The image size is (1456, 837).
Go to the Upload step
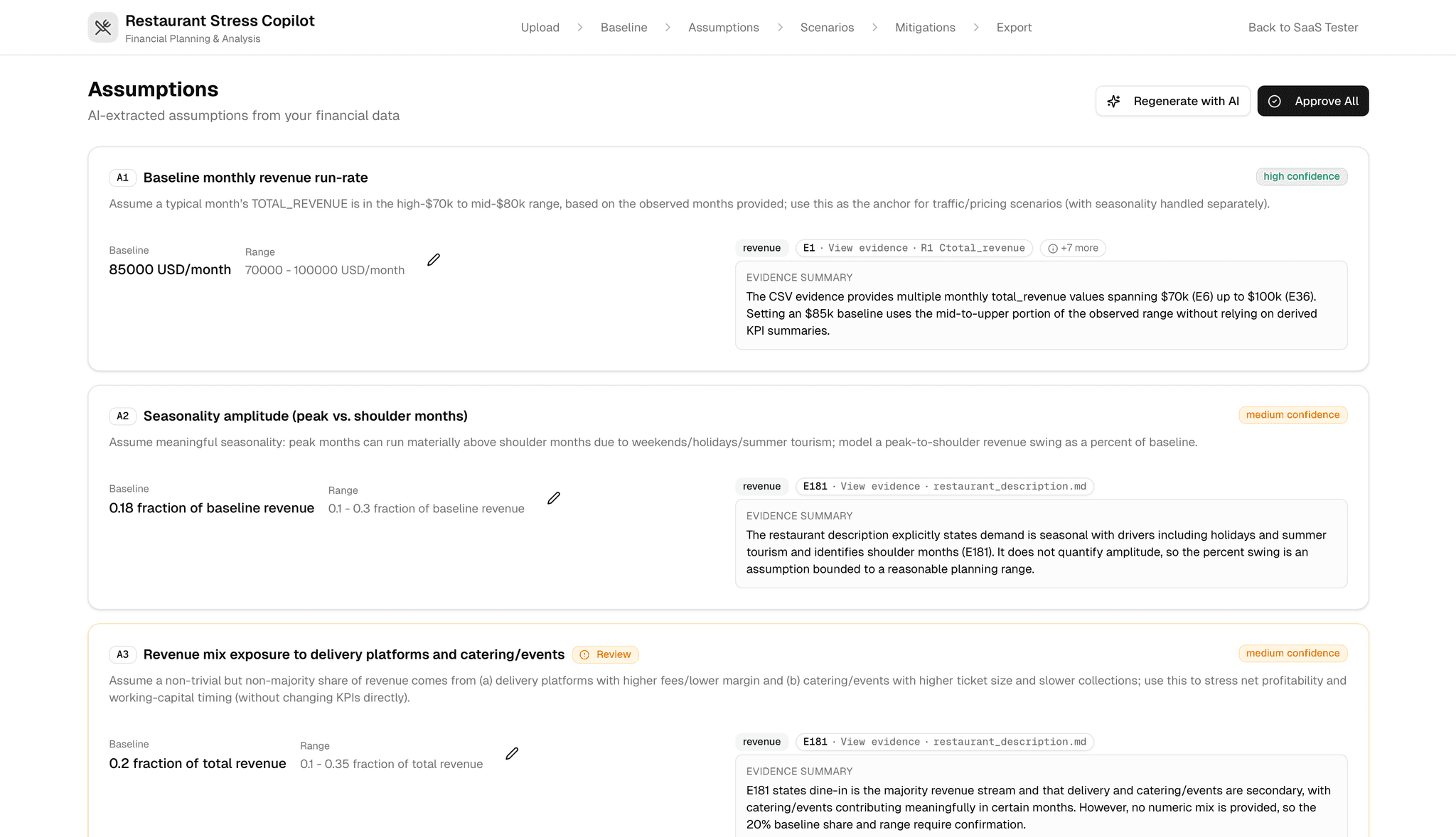540,28
